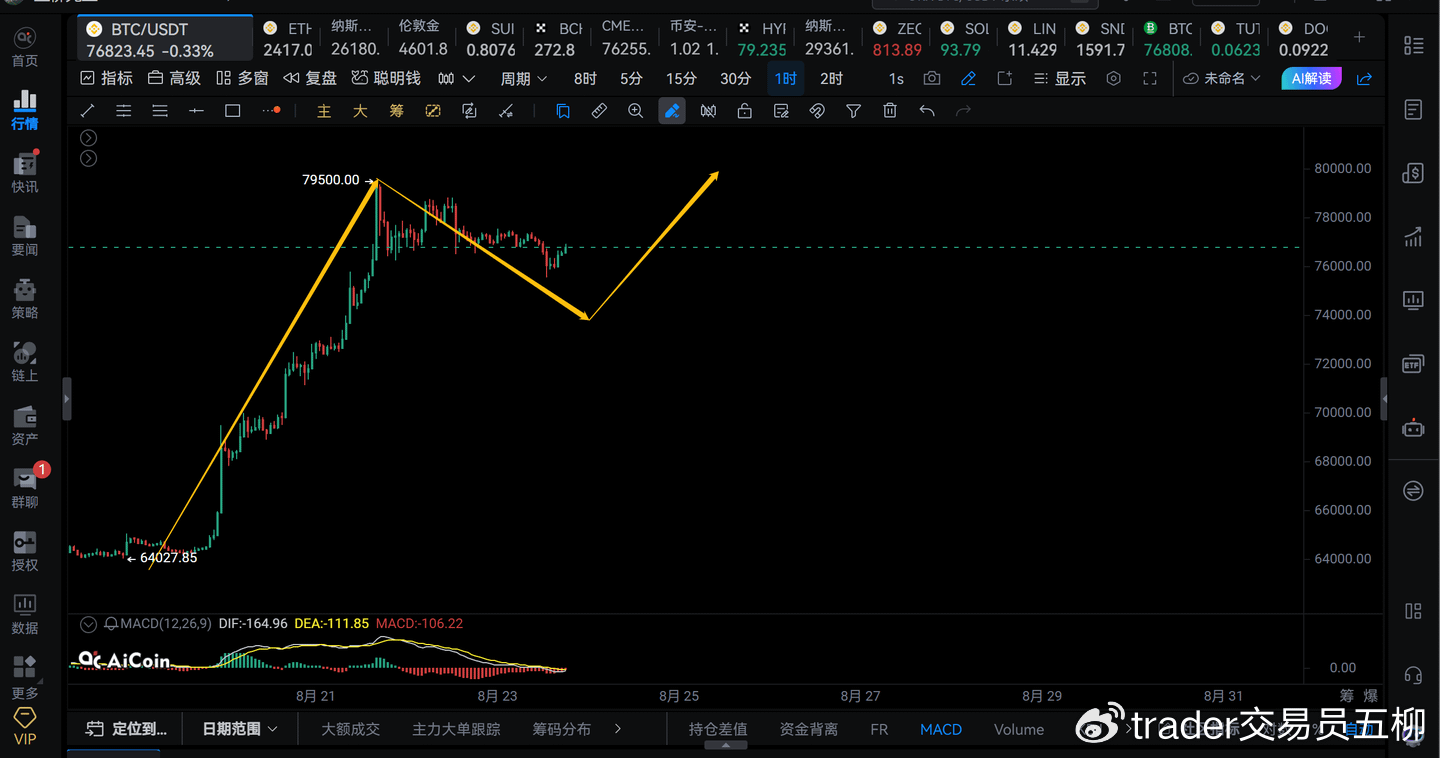Image resolution: width=1440 pixels, height=758 pixels.
Task: Click the 显示 display options button
Action: (x=1059, y=78)
